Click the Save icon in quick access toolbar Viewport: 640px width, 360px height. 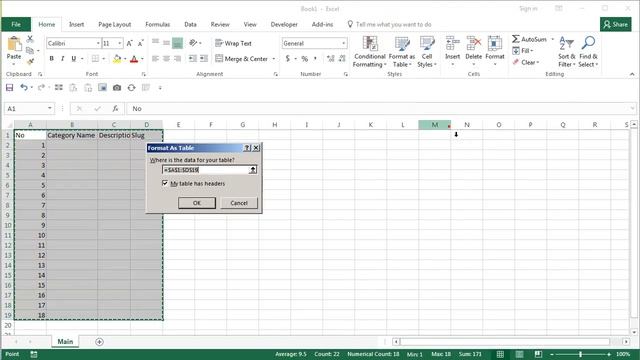(9, 88)
